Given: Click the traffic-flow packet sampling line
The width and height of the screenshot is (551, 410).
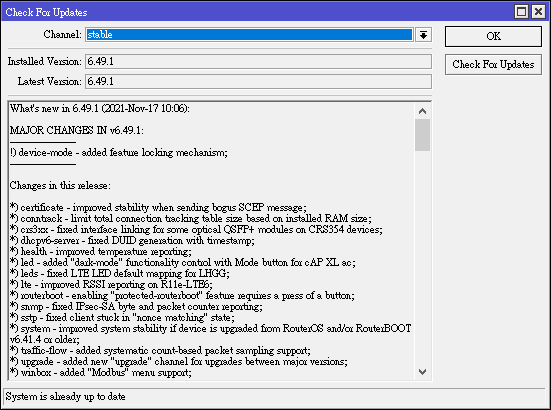Looking at the screenshot, I should 160,350.
